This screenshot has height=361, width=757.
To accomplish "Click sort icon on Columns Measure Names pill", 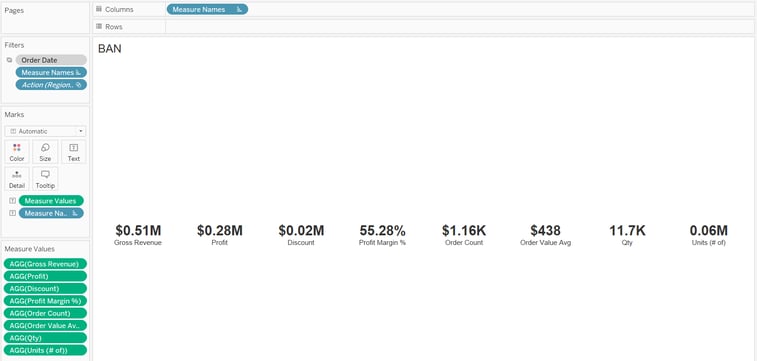I will (x=239, y=9).
